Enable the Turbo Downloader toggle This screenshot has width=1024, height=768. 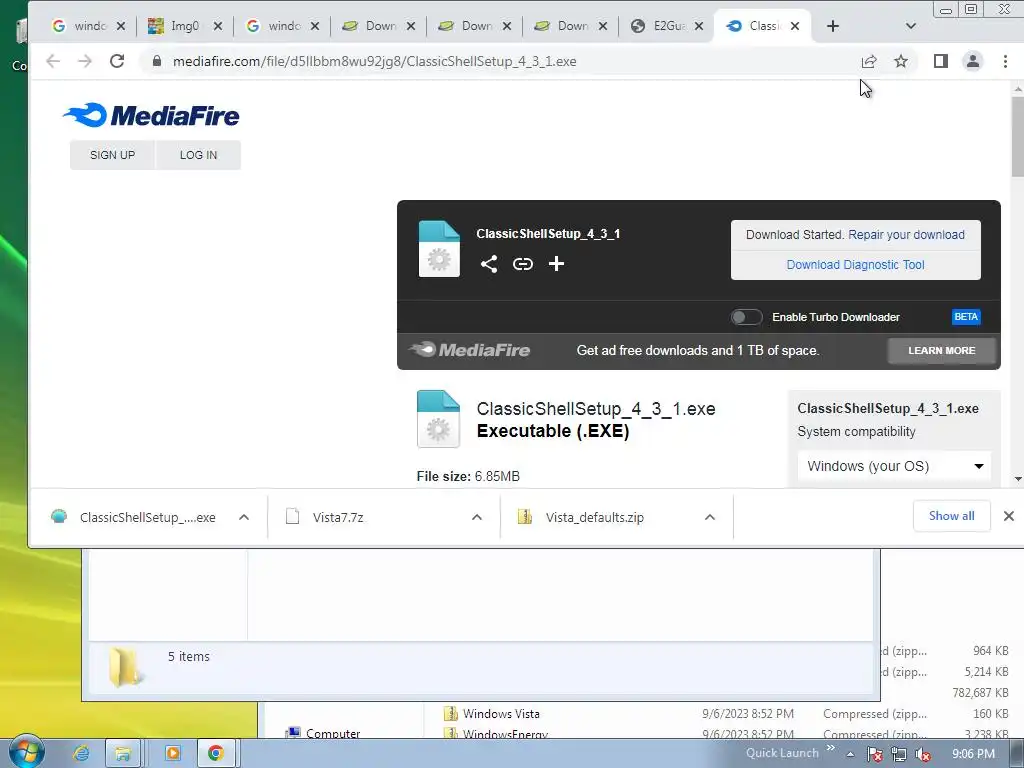746,317
